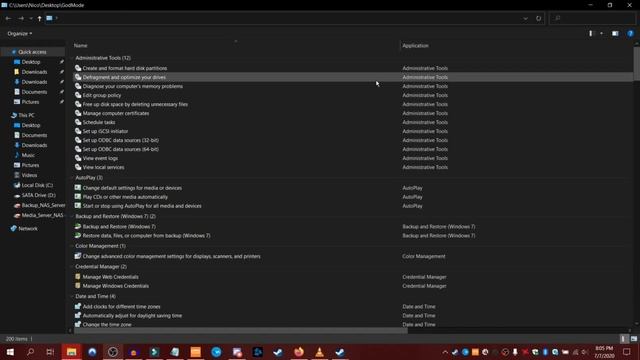This screenshot has width=640, height=360.
Task: Click the horizontal scrollbar thumb
Action: pos(240,331)
